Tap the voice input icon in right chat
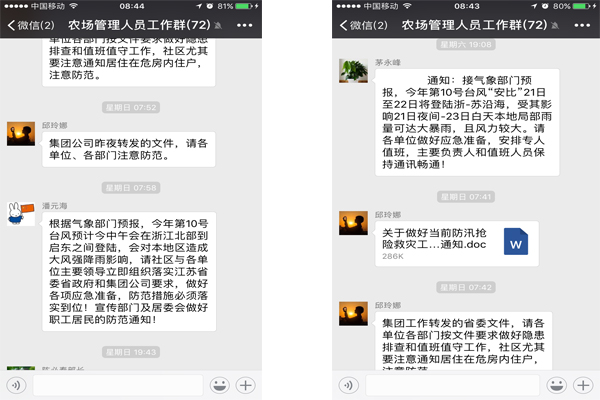 tap(349, 385)
